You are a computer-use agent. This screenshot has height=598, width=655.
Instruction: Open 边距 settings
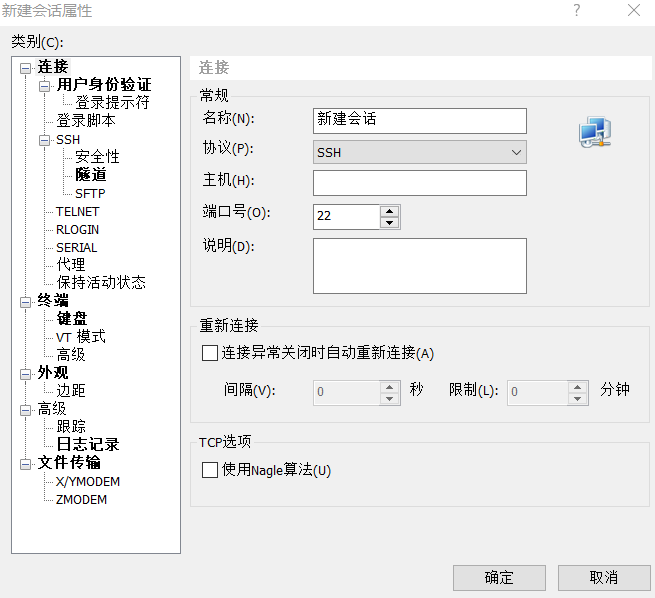coord(71,390)
